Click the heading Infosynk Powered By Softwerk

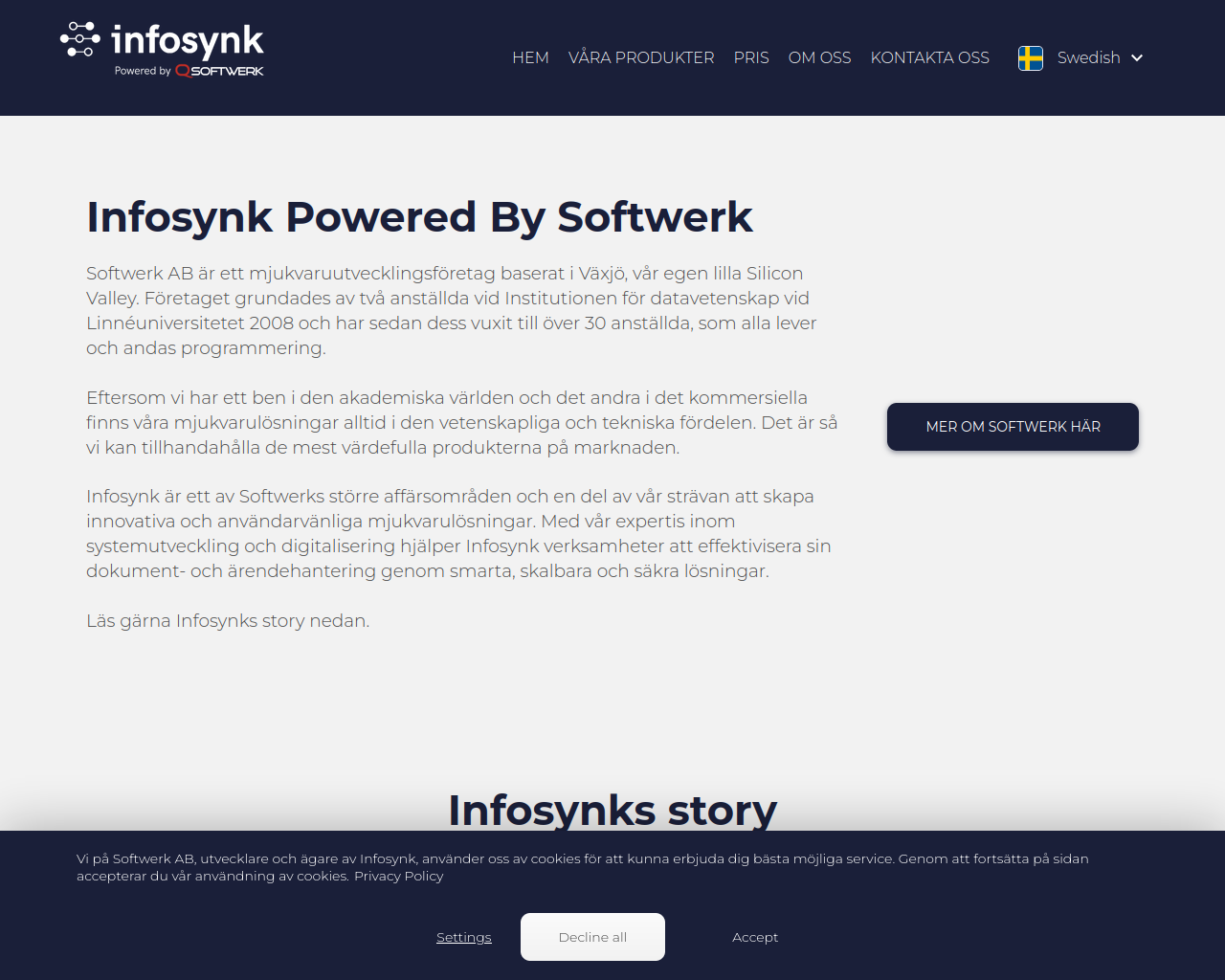[419, 216]
